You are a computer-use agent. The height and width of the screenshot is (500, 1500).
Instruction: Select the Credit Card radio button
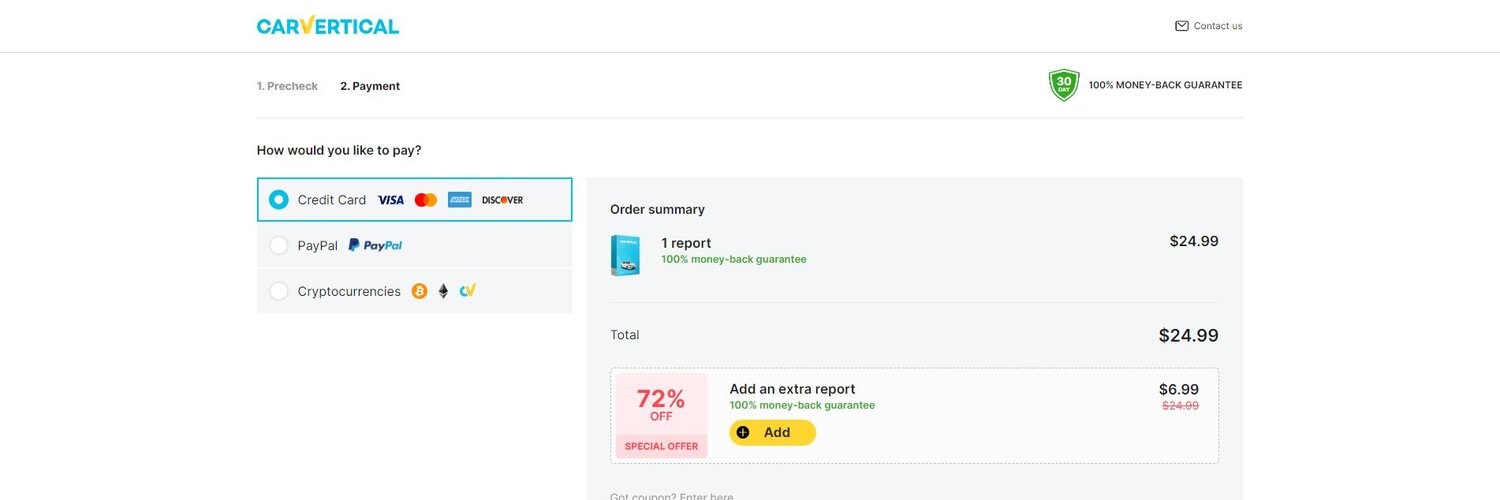pyautogui.click(x=279, y=200)
